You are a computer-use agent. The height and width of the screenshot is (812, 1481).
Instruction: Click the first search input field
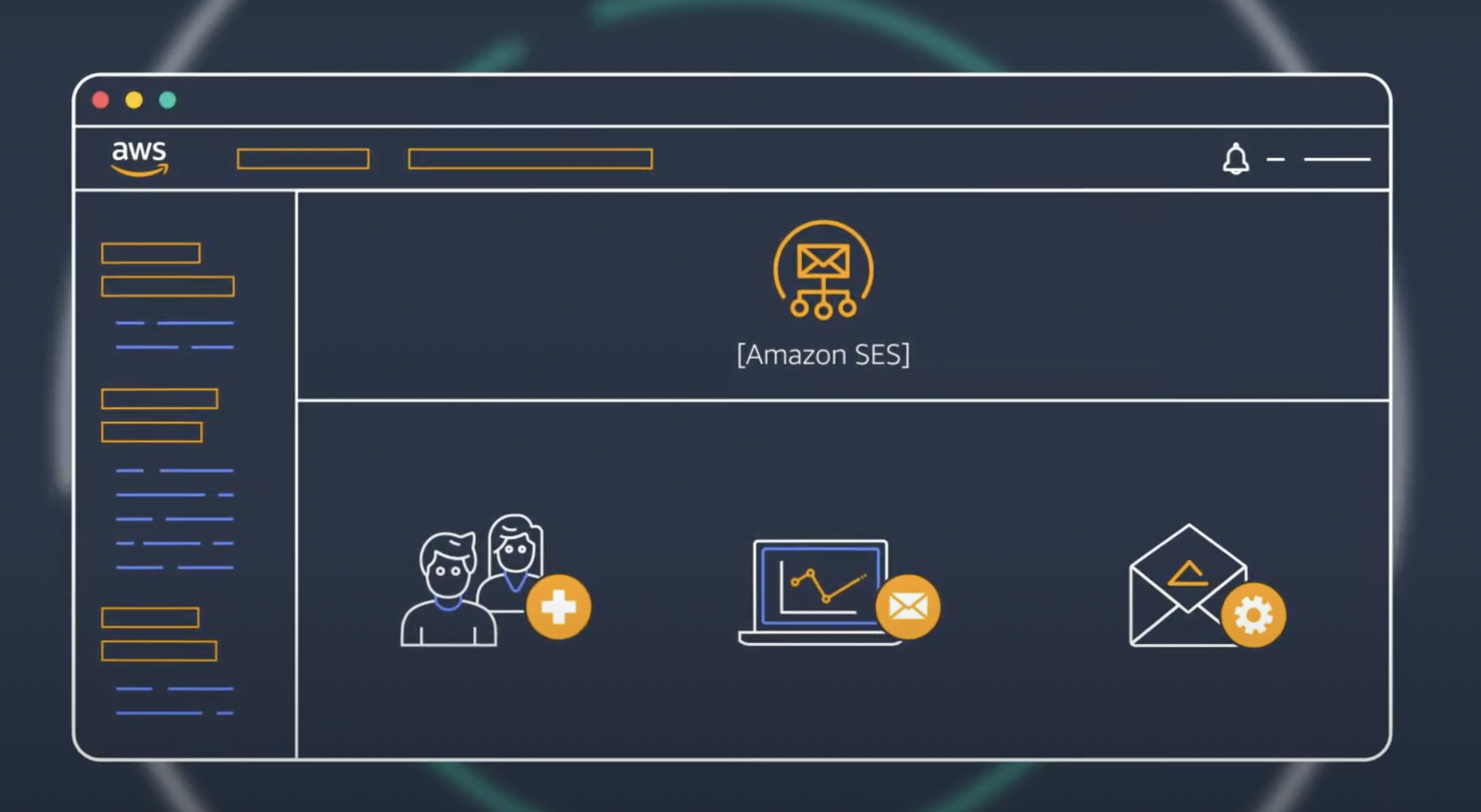pos(302,159)
